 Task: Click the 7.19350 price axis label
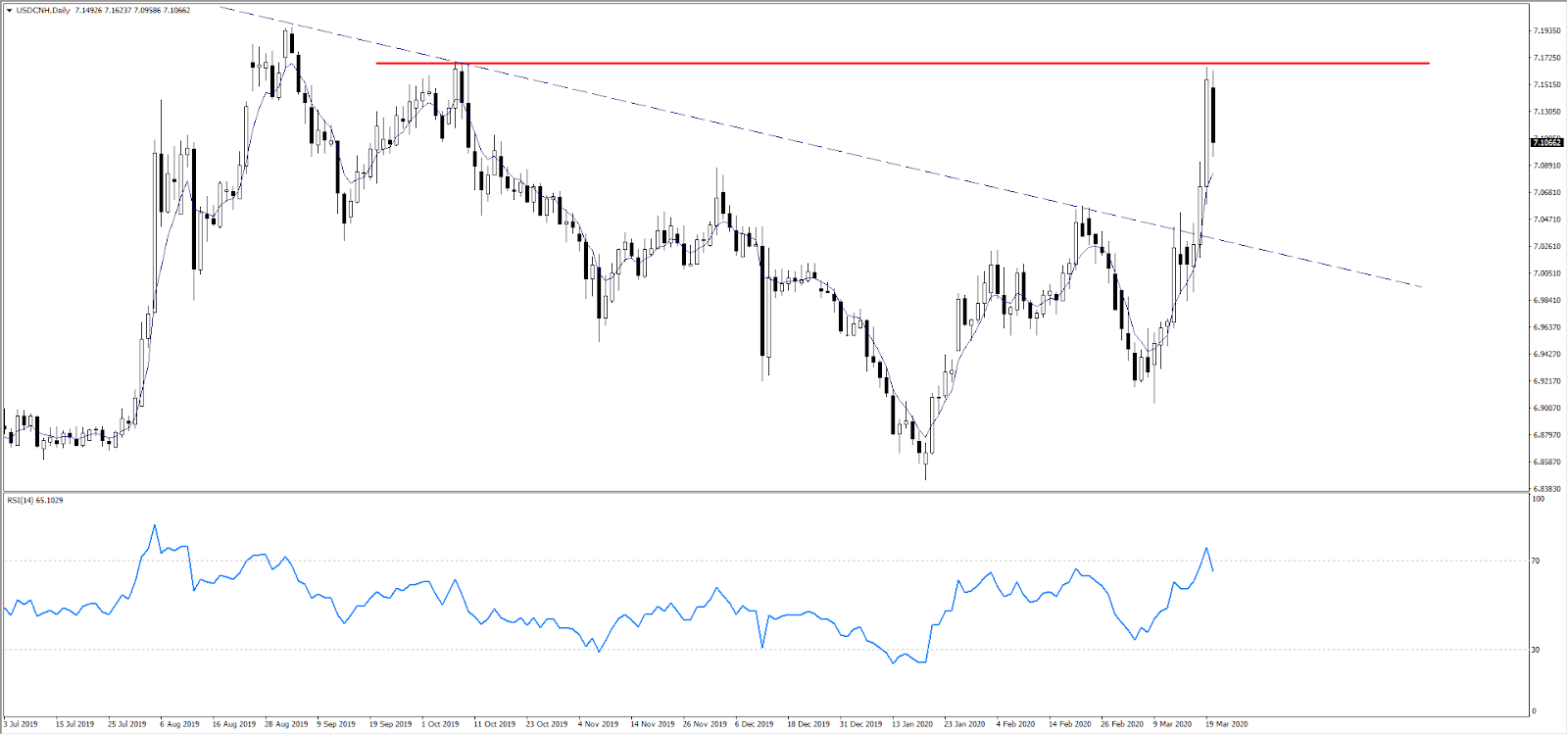click(x=1546, y=31)
